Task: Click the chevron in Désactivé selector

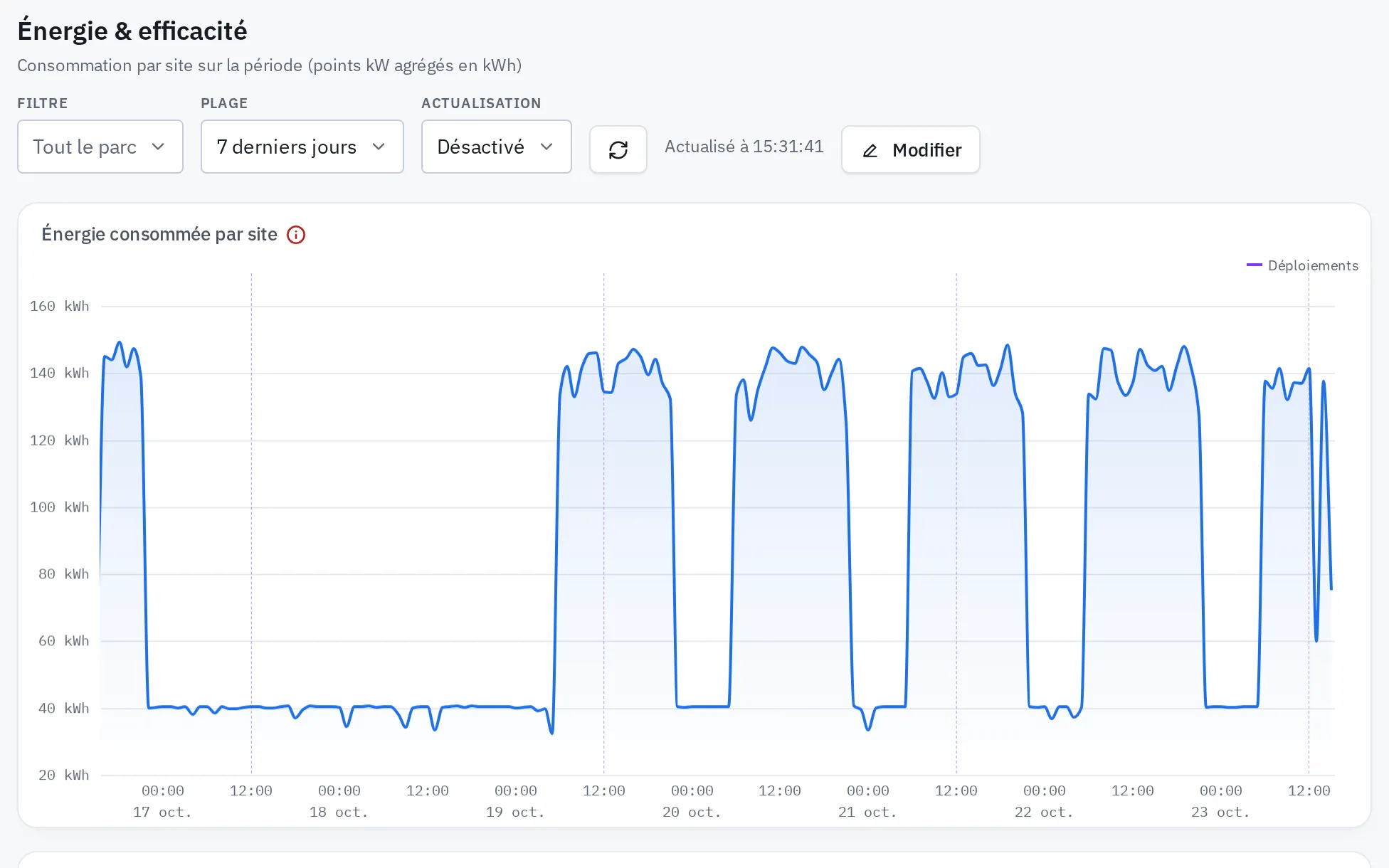Action: (546, 147)
